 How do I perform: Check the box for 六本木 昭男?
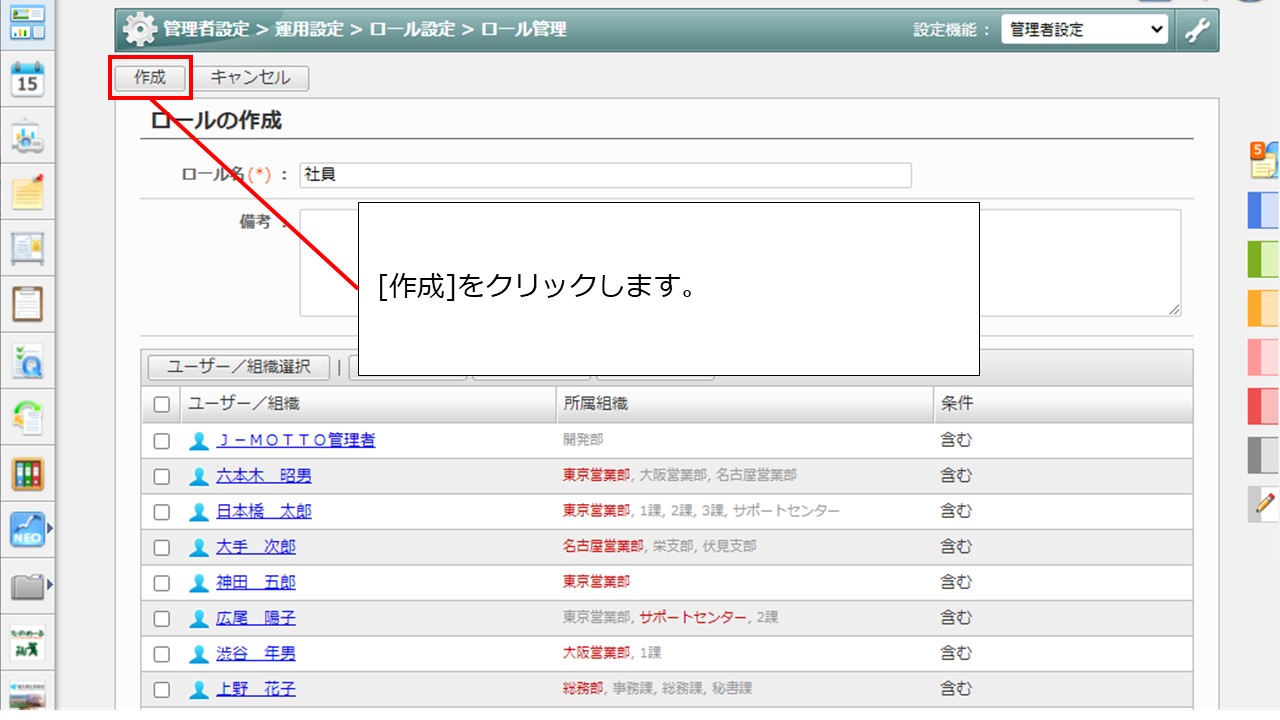point(162,476)
